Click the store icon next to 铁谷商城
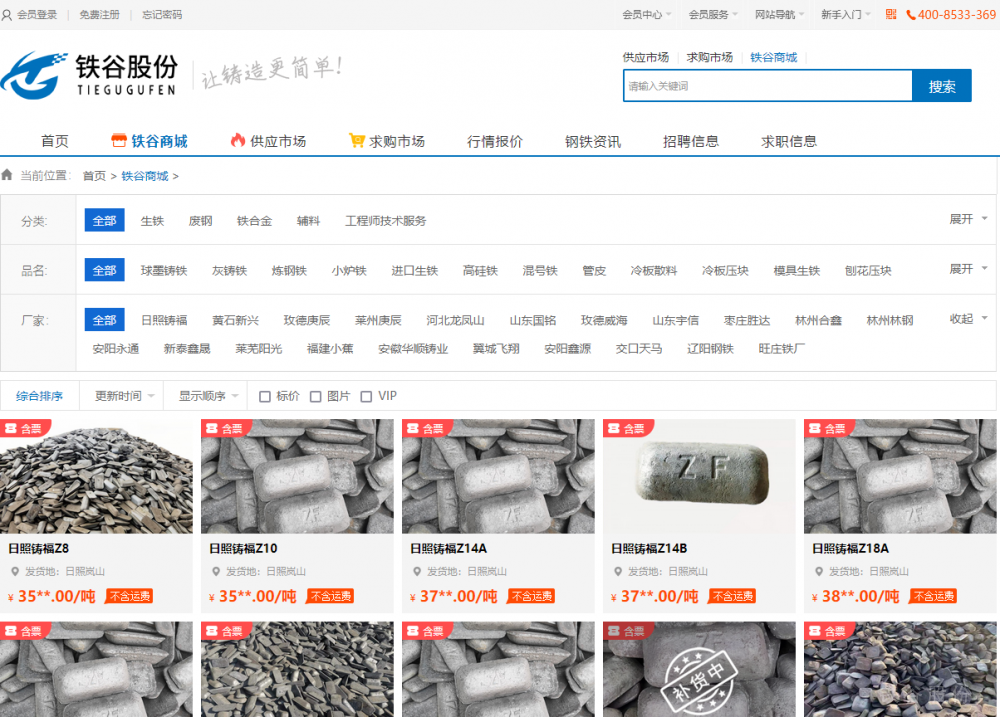This screenshot has height=717, width=1000. coord(119,141)
